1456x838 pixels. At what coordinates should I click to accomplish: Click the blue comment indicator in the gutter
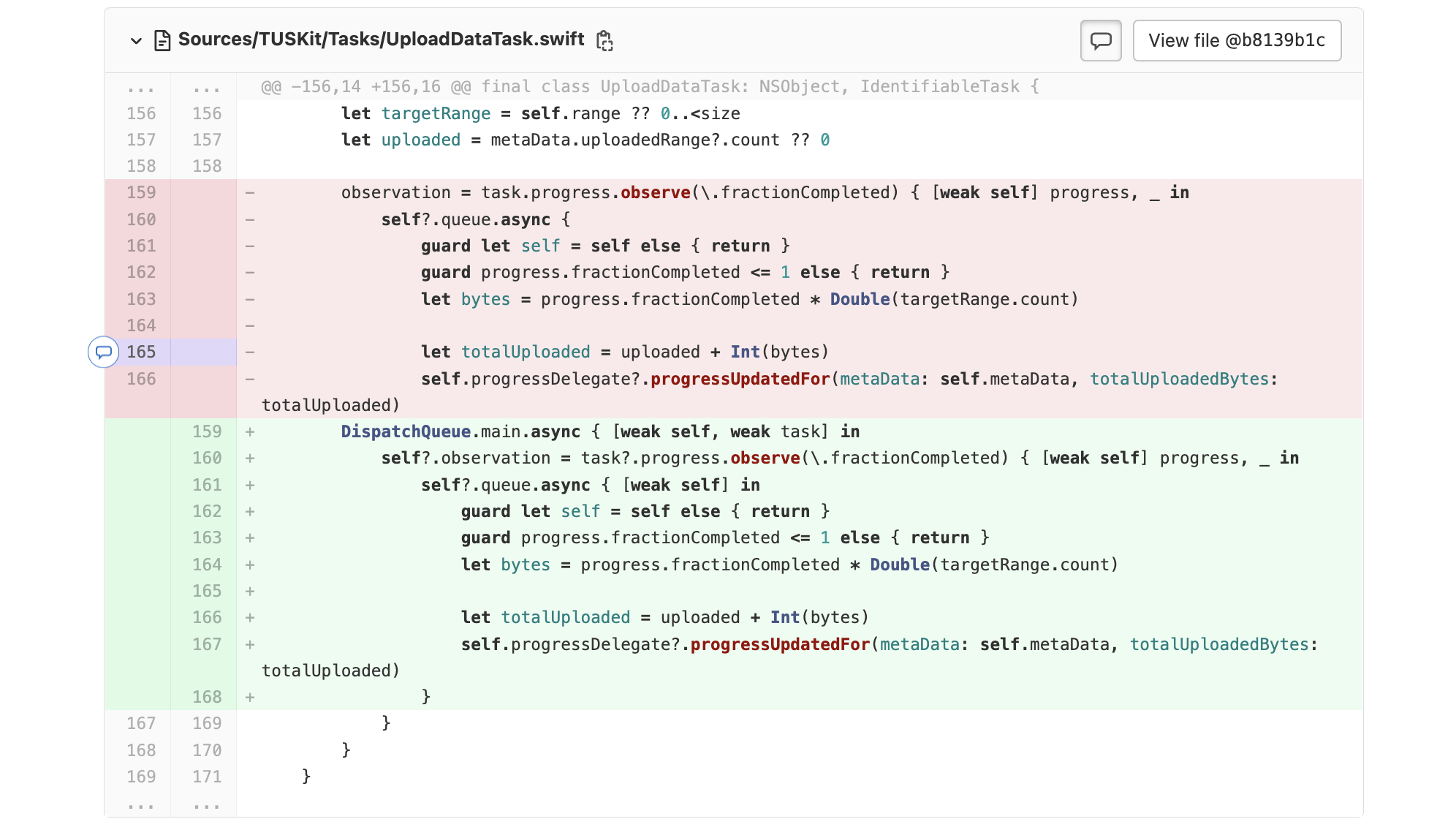[104, 352]
